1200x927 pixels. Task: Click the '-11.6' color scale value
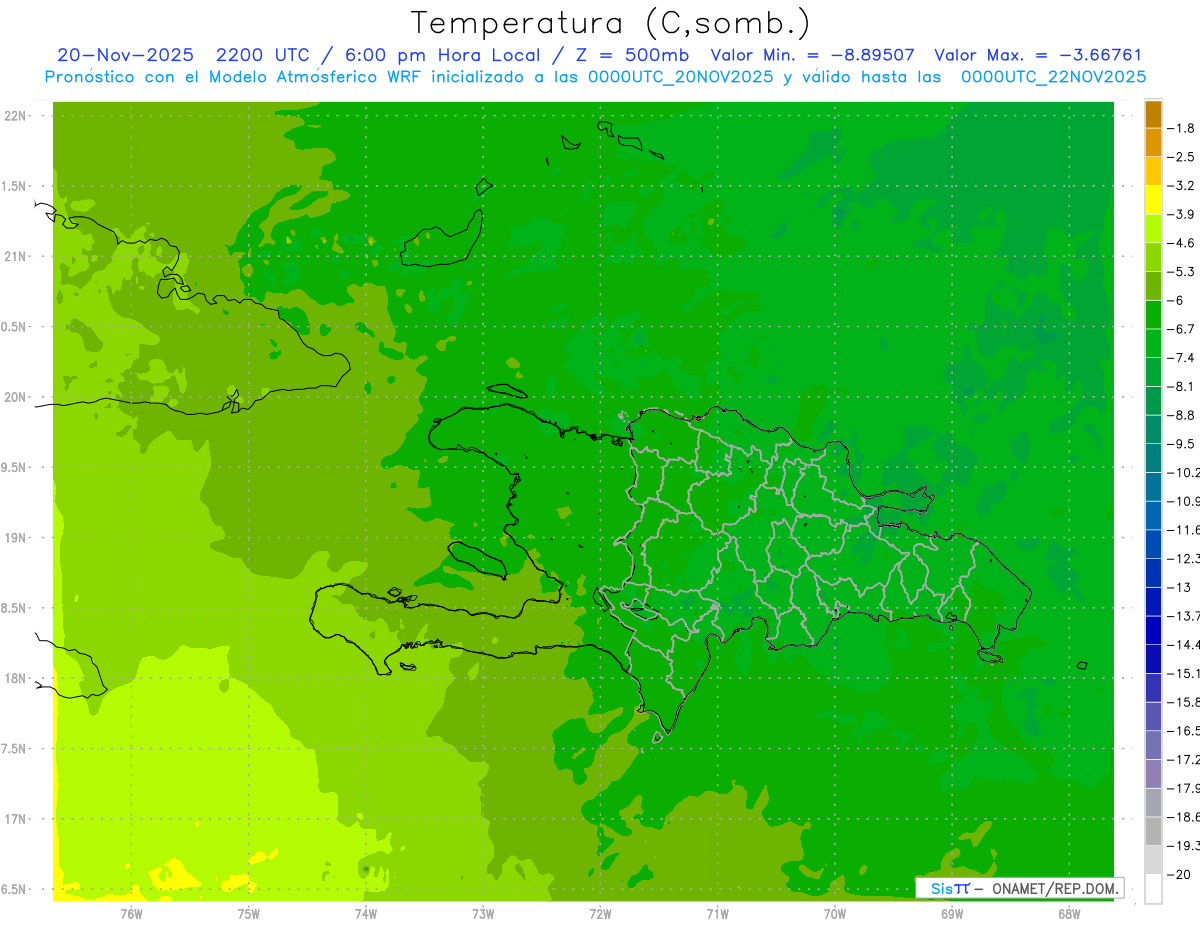1184,530
